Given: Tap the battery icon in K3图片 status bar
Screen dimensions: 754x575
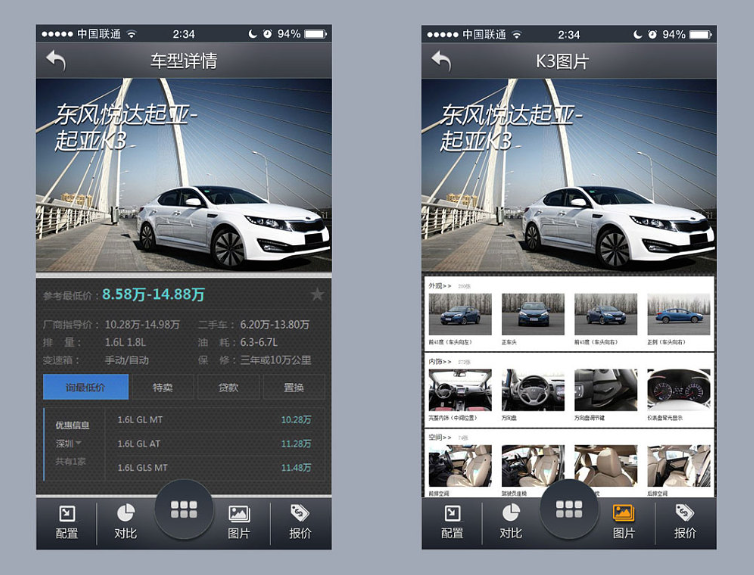Looking at the screenshot, I should coord(701,35).
